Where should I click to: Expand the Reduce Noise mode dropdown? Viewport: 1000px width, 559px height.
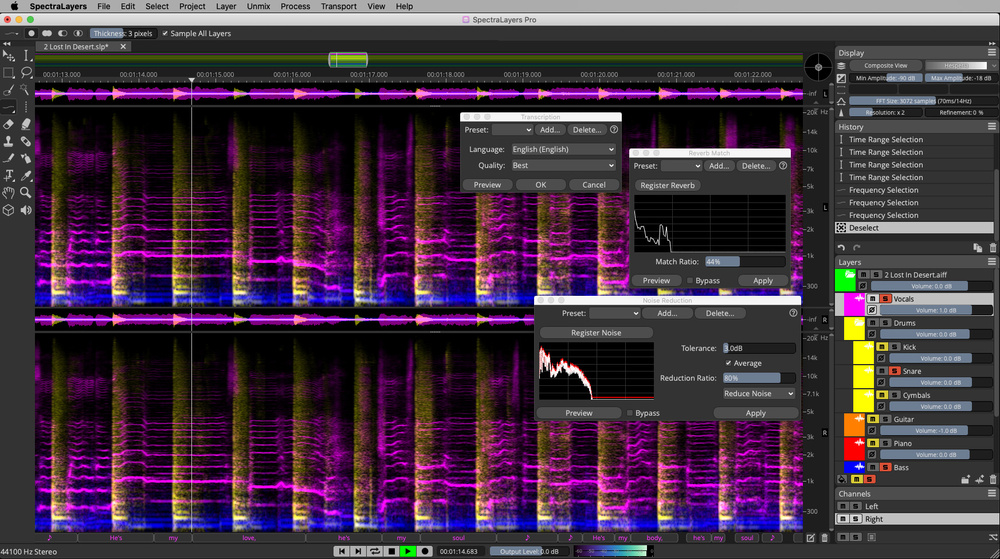pos(759,394)
